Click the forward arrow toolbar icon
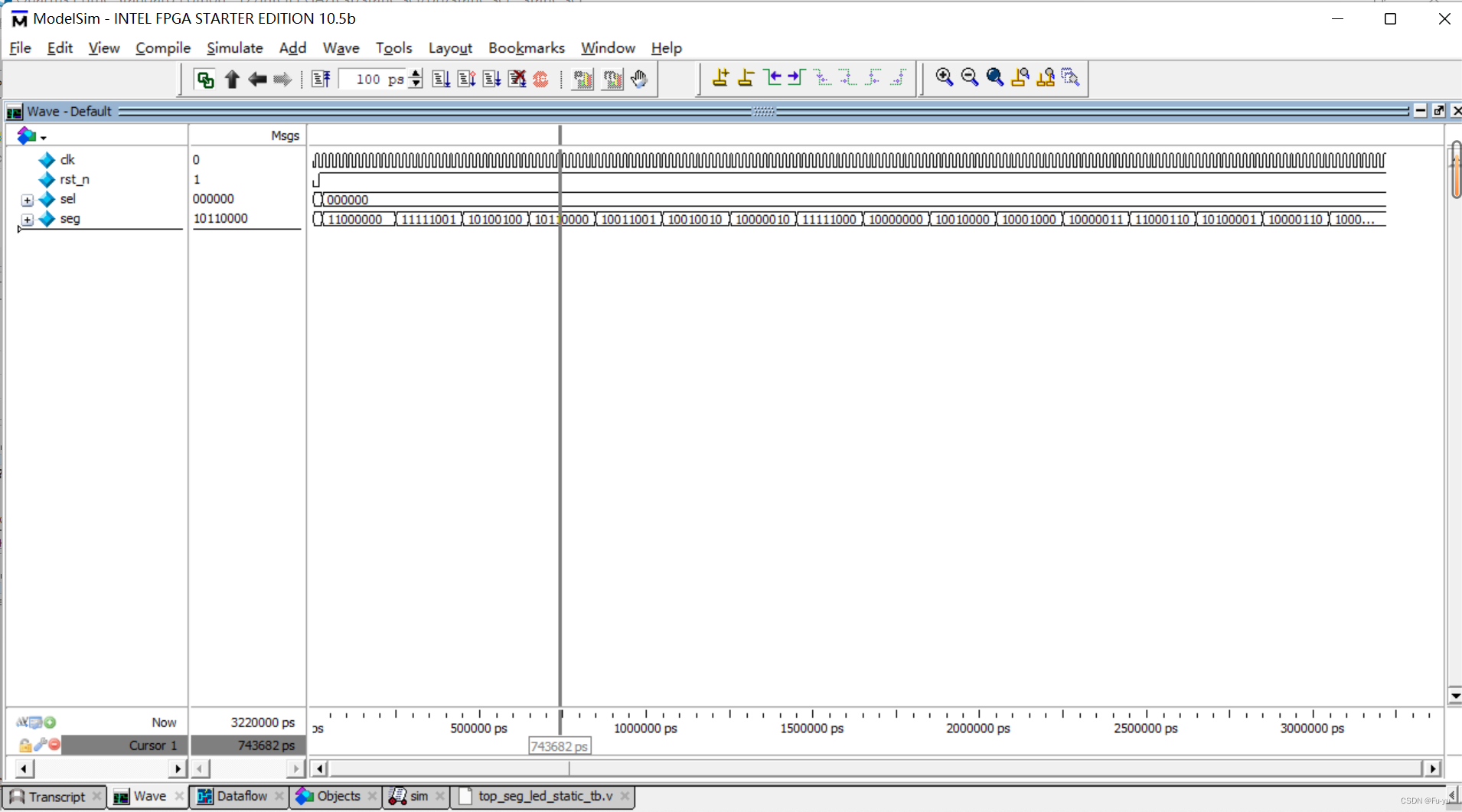The width and height of the screenshot is (1462, 812). 282,79
